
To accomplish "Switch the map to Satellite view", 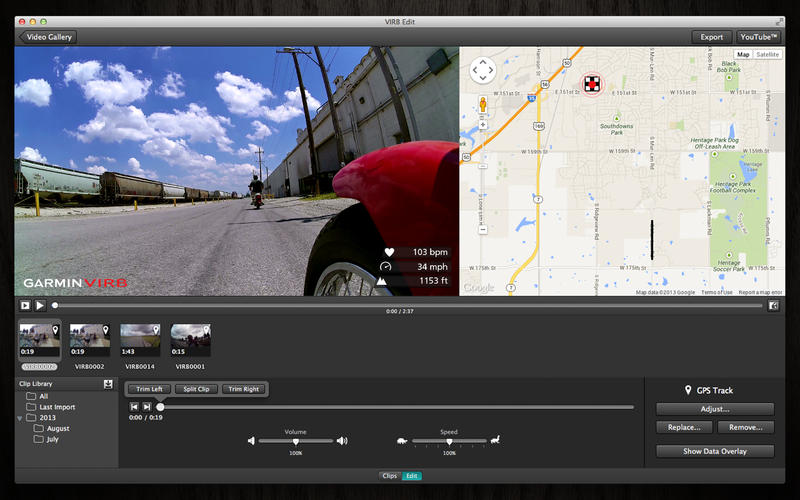I will 767,54.
